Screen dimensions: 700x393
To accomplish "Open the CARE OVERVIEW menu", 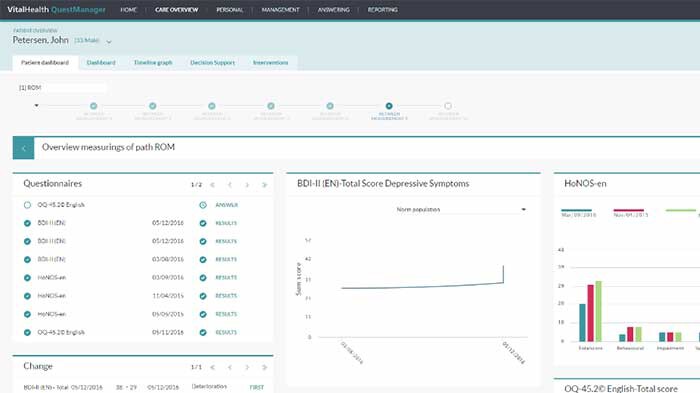I will point(176,9).
